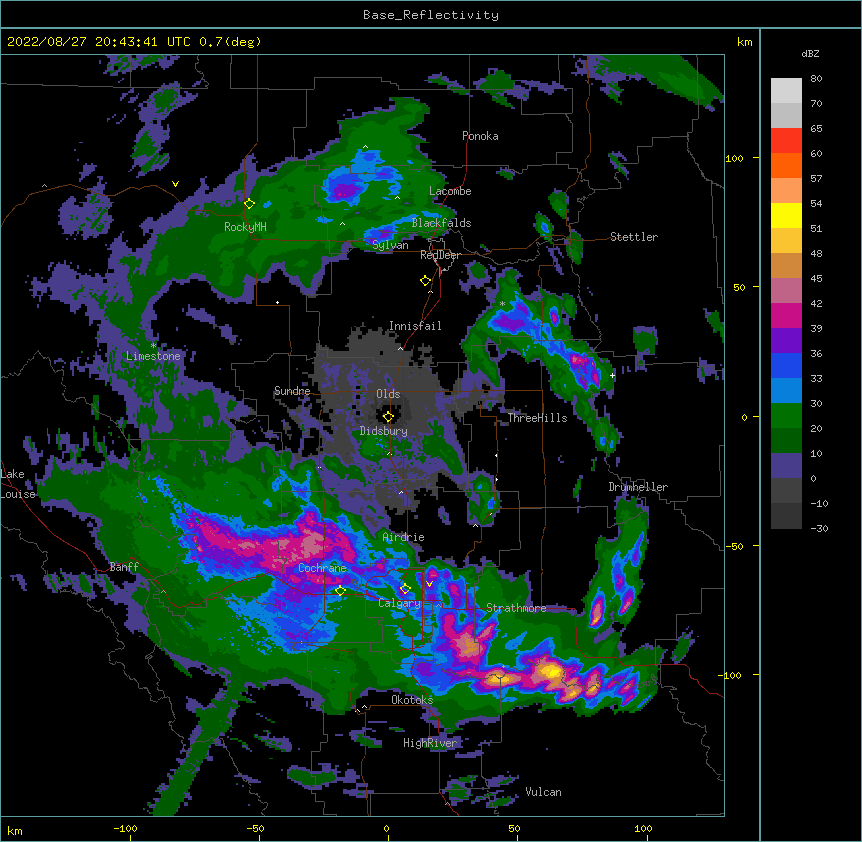Image resolution: width=862 pixels, height=842 pixels.
Task: Select the yellow diamond marker below Cochrane
Action: coord(340,591)
